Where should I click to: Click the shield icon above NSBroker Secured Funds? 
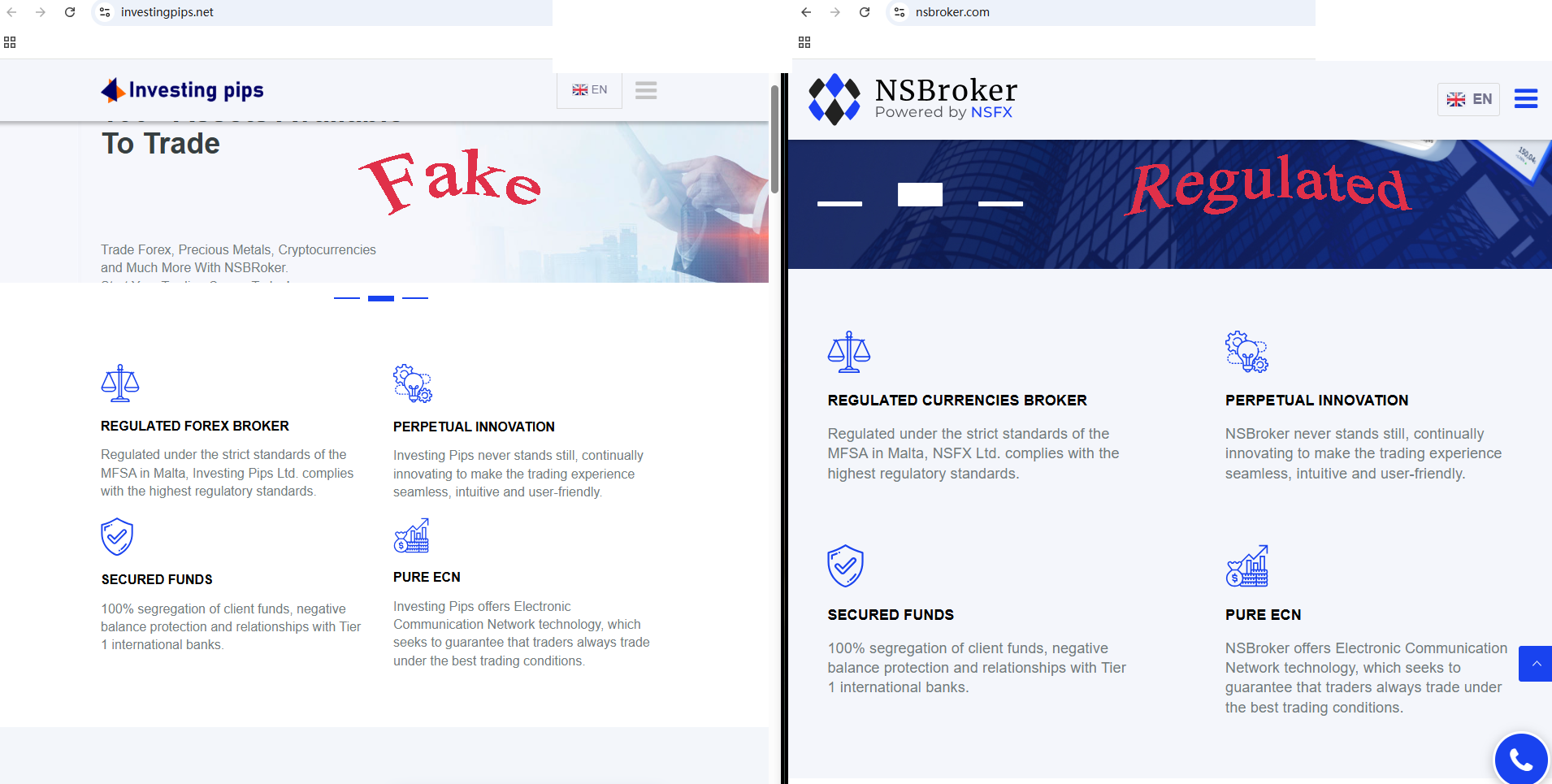click(845, 565)
